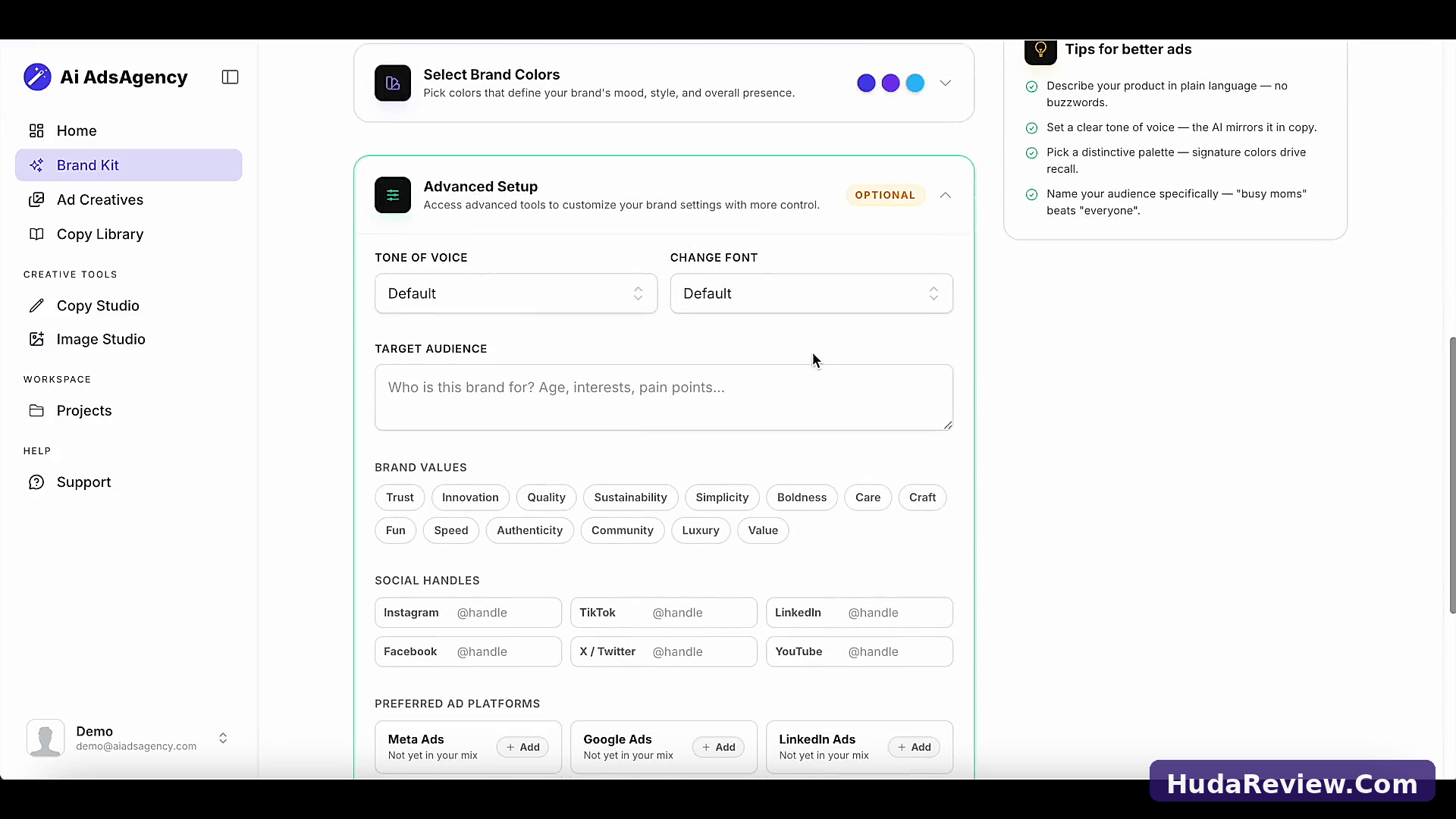
Task: Open the Change Font dropdown
Action: click(x=811, y=293)
